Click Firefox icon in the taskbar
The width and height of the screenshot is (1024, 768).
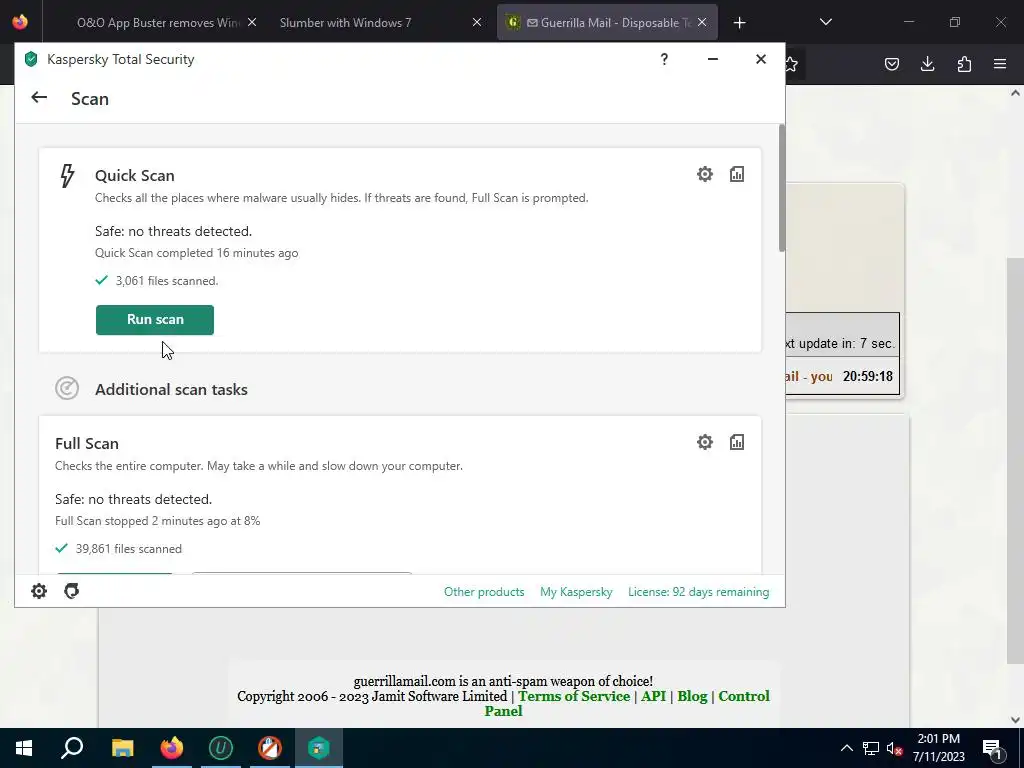pyautogui.click(x=172, y=748)
